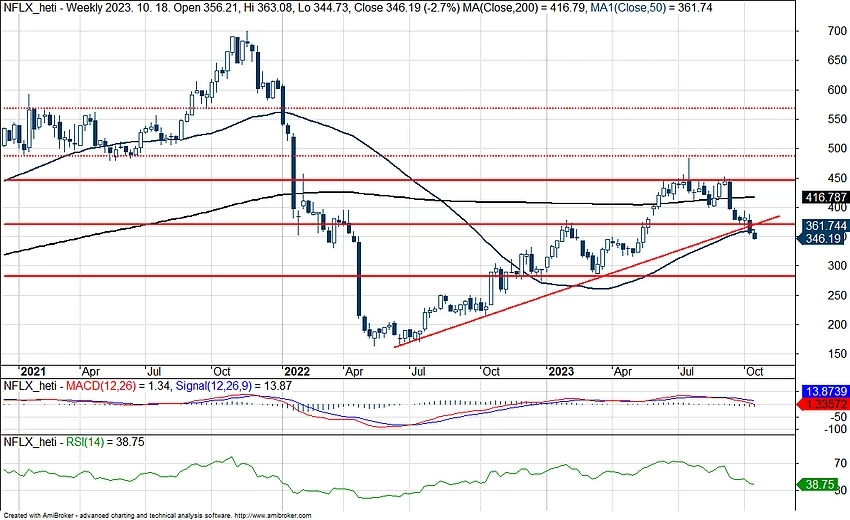The height and width of the screenshot is (520, 850).
Task: Click the MA(Close,200) = 416.79 legend
Action: (x=522, y=8)
